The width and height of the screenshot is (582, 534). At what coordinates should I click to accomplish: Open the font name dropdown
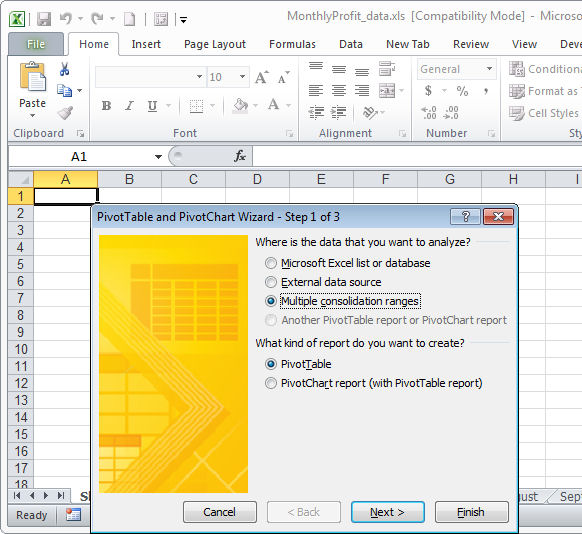199,77
